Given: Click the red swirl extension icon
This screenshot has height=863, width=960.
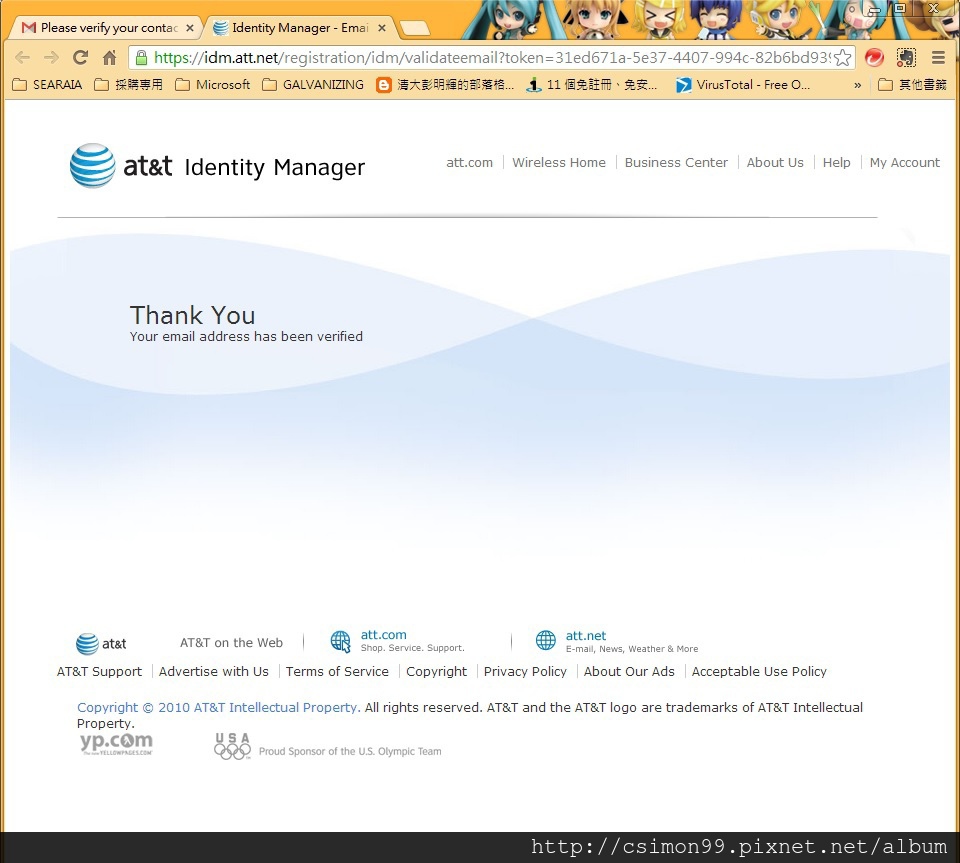Looking at the screenshot, I should tap(874, 58).
